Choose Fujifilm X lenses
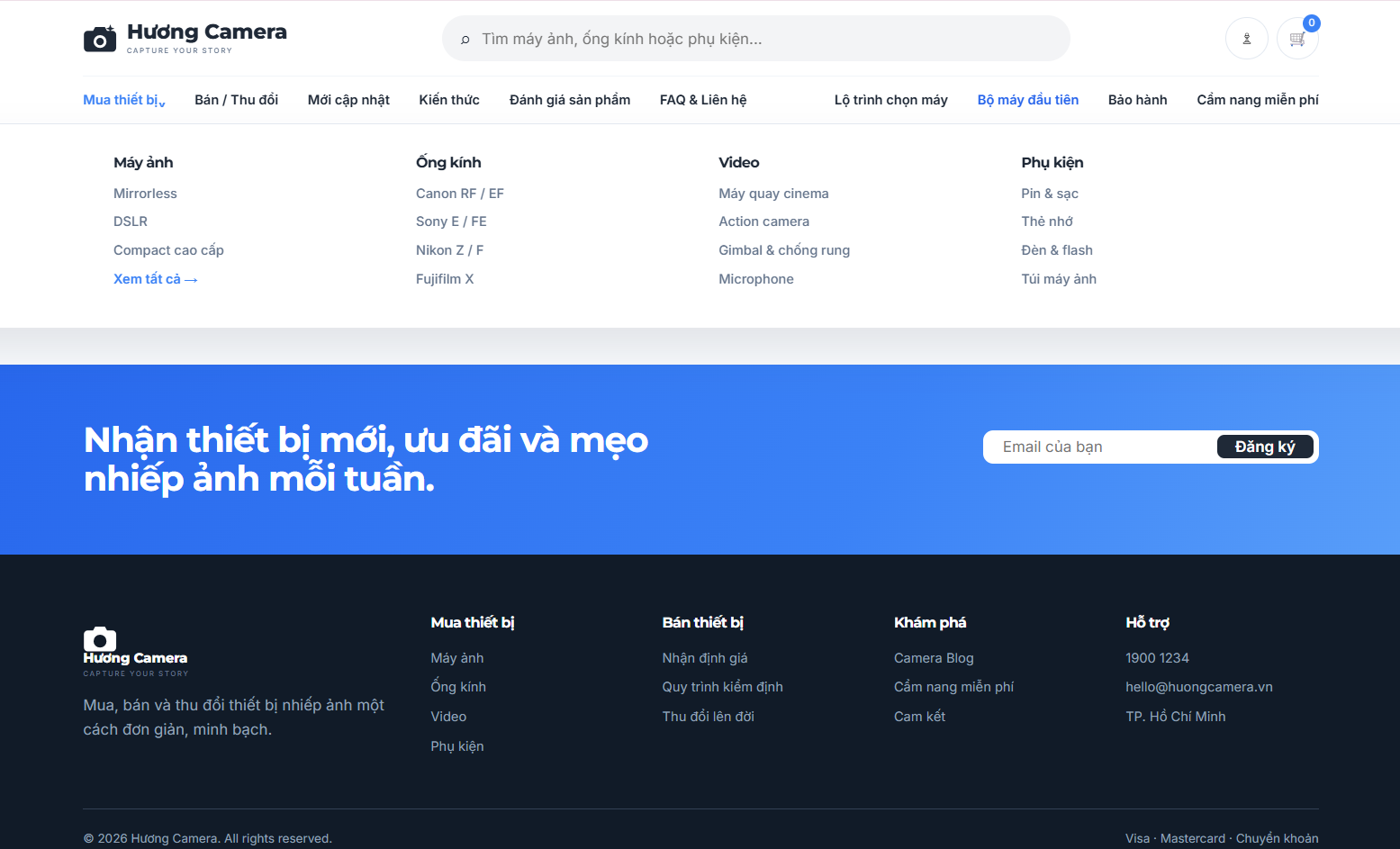Viewport: 1400px width, 849px height. (x=445, y=279)
